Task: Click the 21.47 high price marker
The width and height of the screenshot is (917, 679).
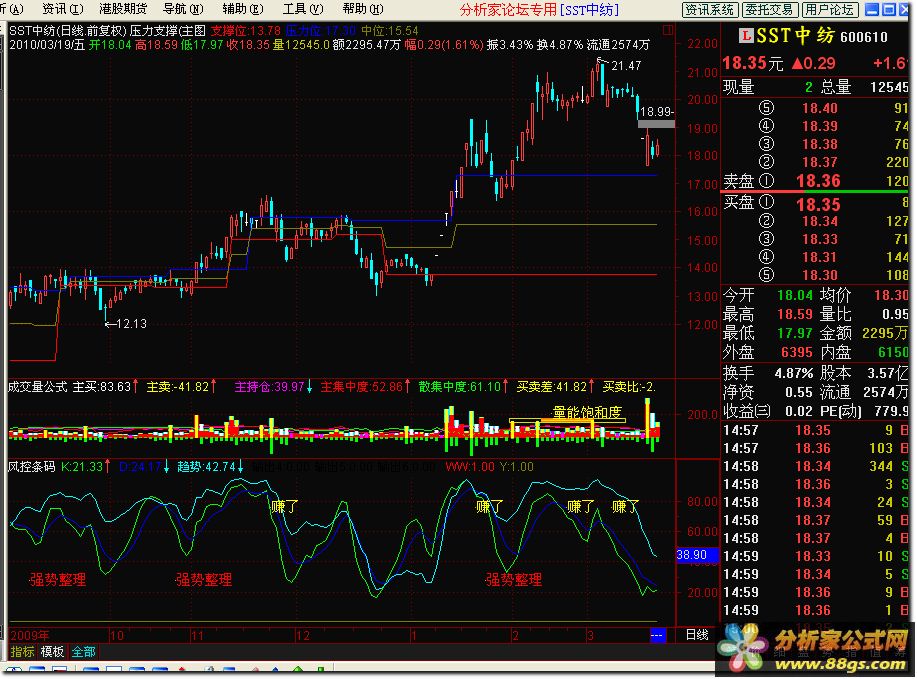Action: point(626,66)
